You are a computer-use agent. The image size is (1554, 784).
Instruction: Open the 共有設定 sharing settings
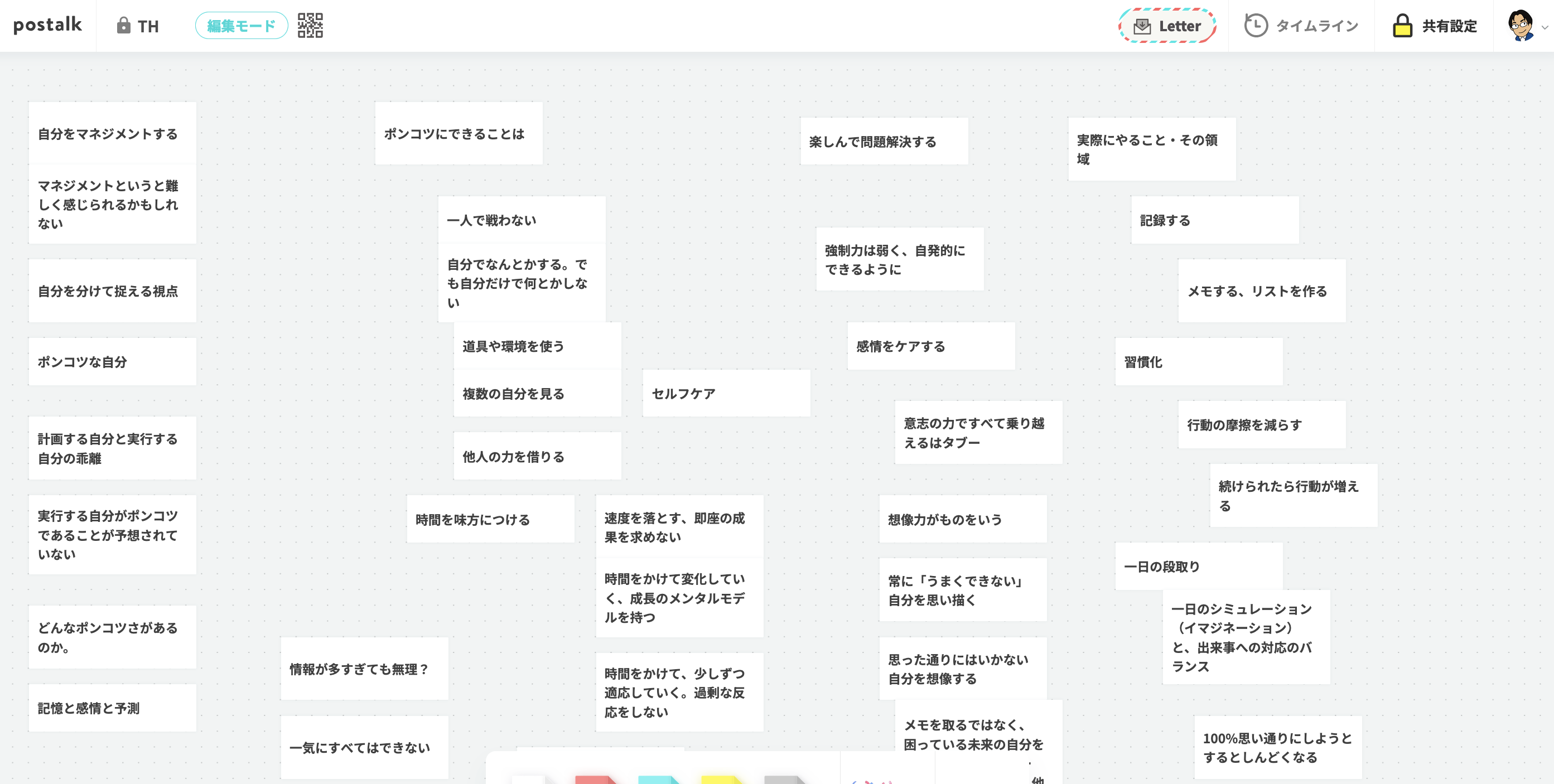[1448, 25]
